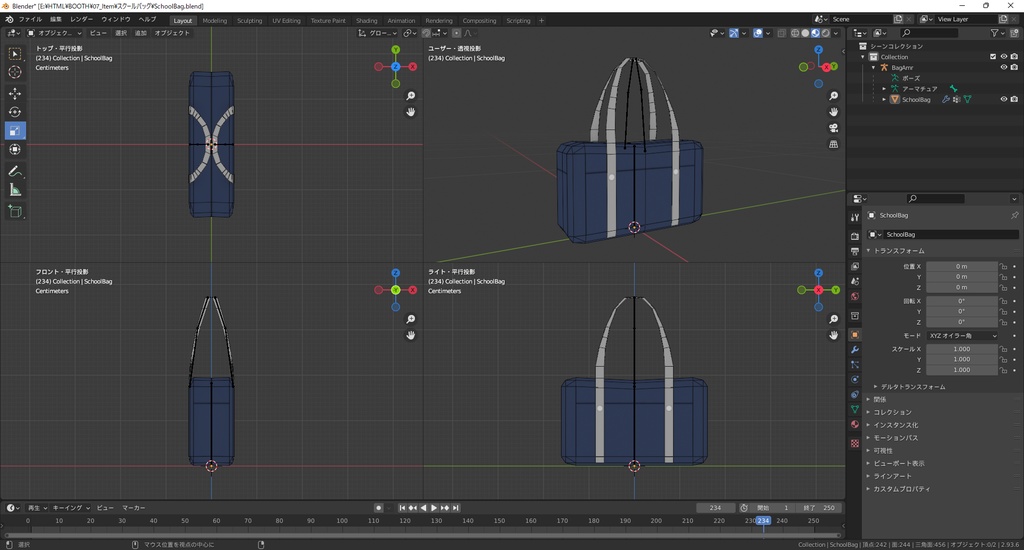The image size is (1024, 550).
Task: Expand the デルタトランスフォーム panel
Action: tap(910, 386)
